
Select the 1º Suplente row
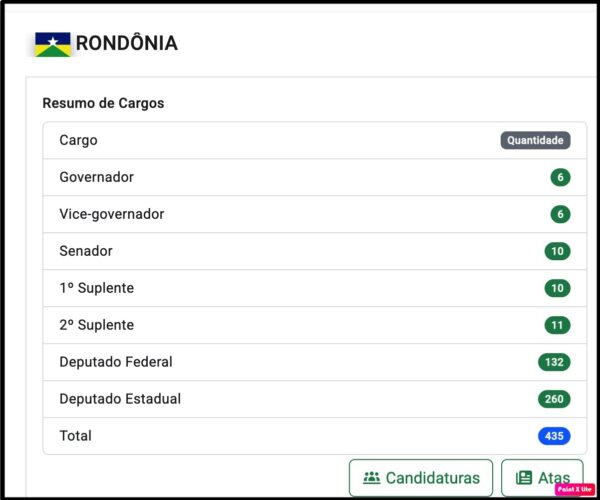point(315,288)
